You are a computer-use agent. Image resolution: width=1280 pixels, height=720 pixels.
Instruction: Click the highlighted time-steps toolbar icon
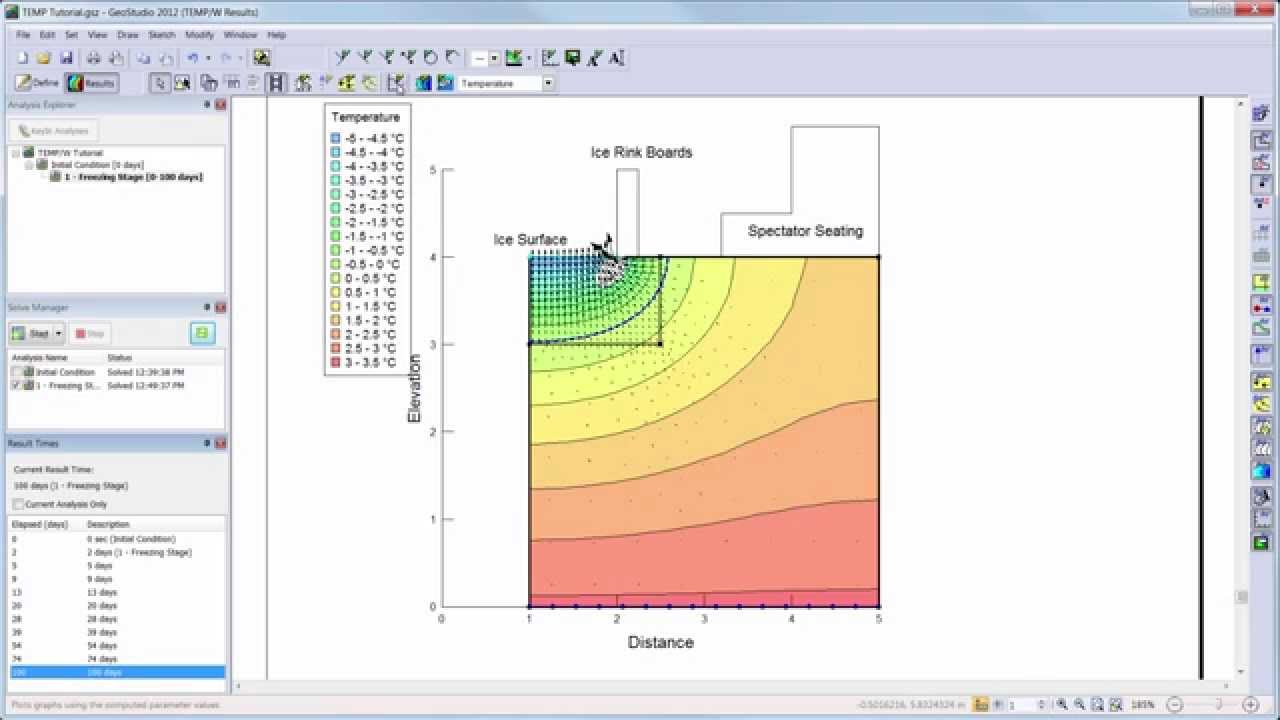pos(276,83)
